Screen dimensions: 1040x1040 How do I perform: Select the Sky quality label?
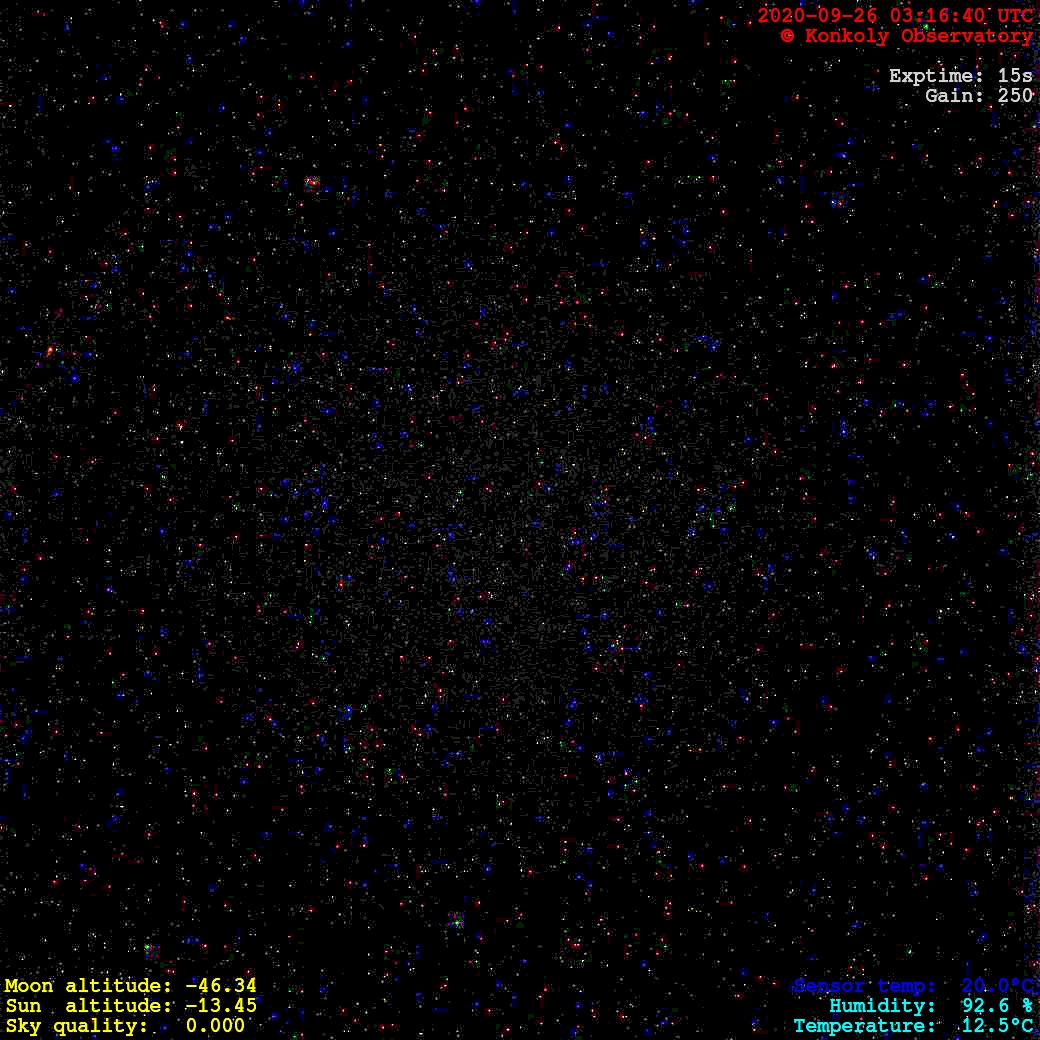[x=77, y=1026]
